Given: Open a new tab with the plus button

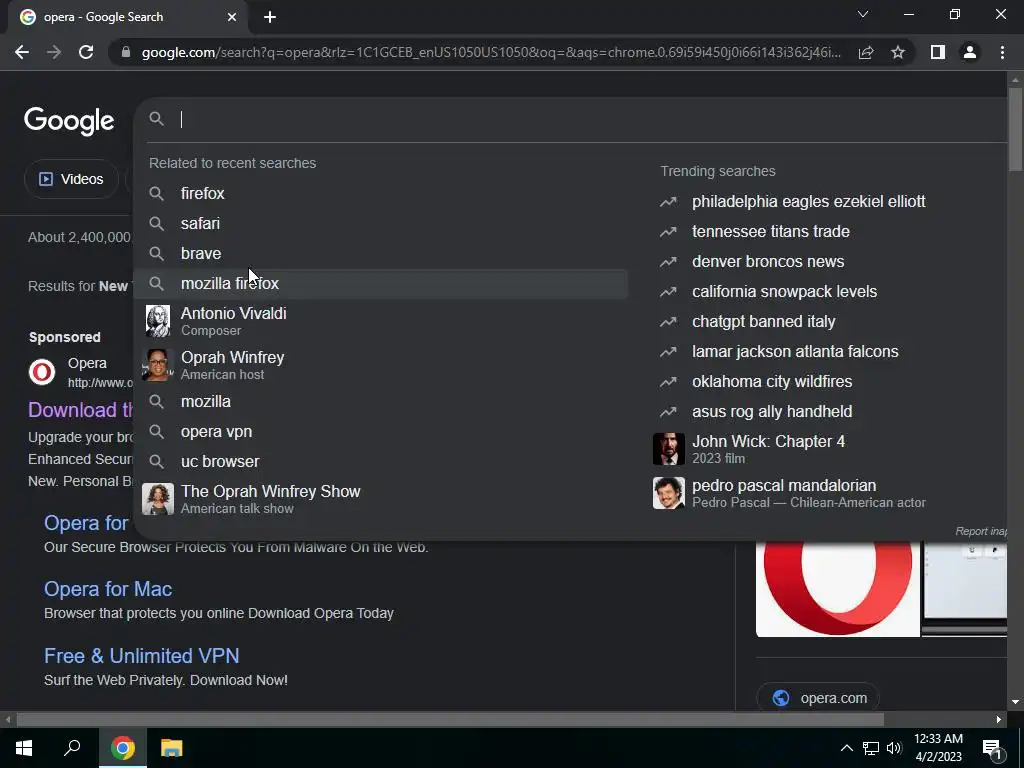Looking at the screenshot, I should 270,17.
